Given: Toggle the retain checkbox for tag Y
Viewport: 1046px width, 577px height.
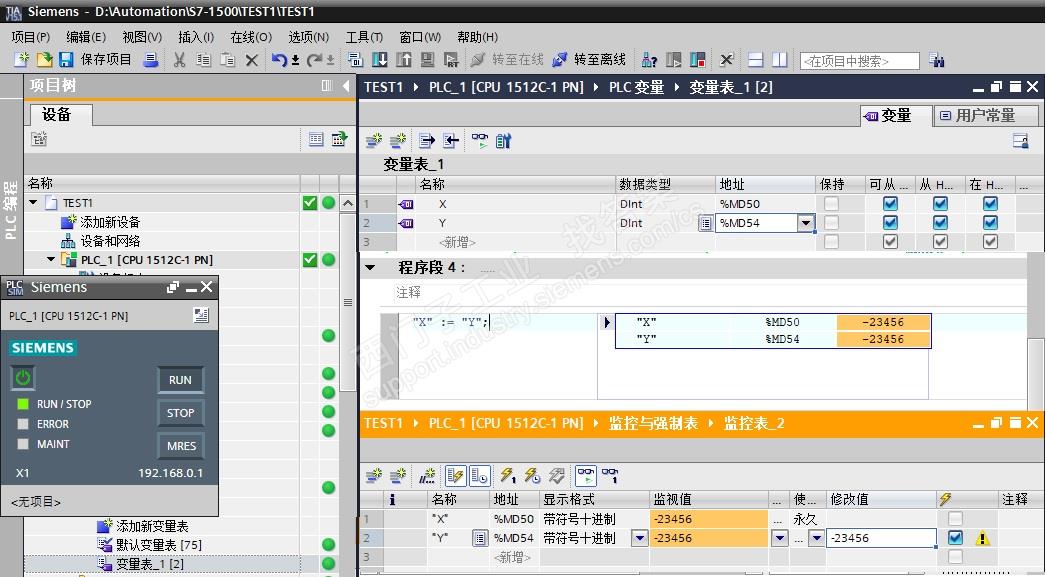Looking at the screenshot, I should coord(831,223).
